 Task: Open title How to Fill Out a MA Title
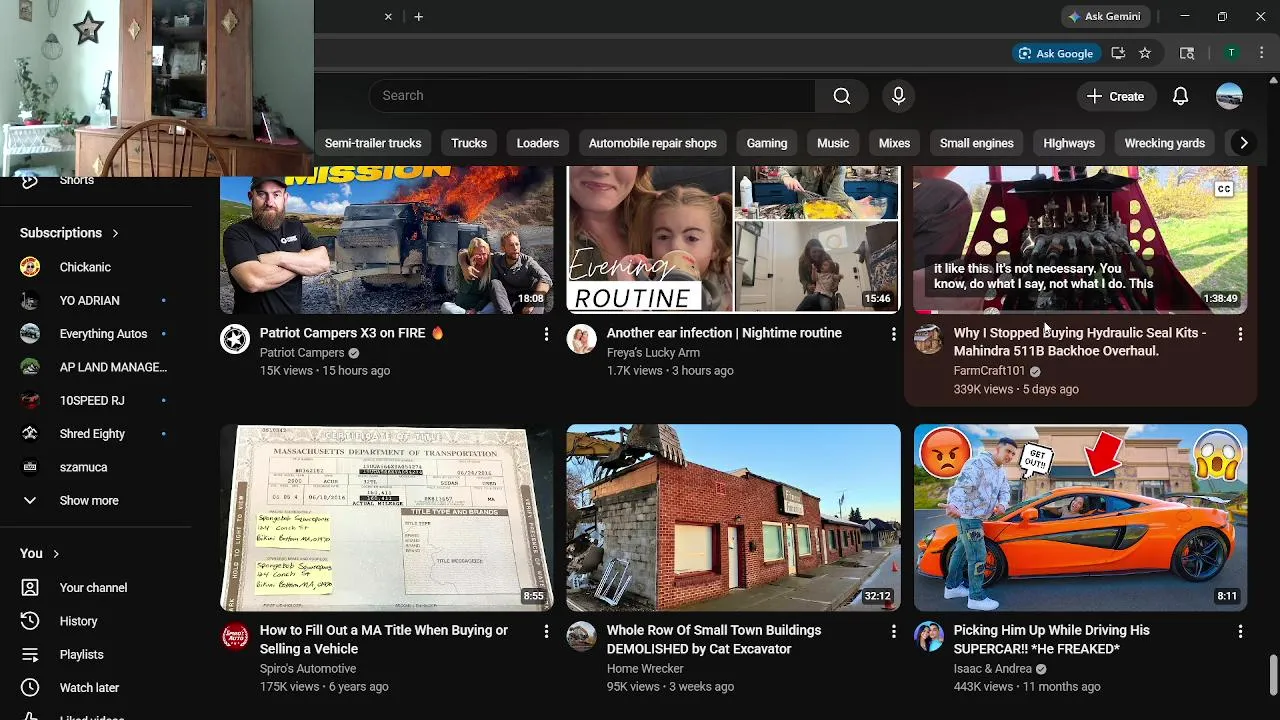(x=384, y=640)
